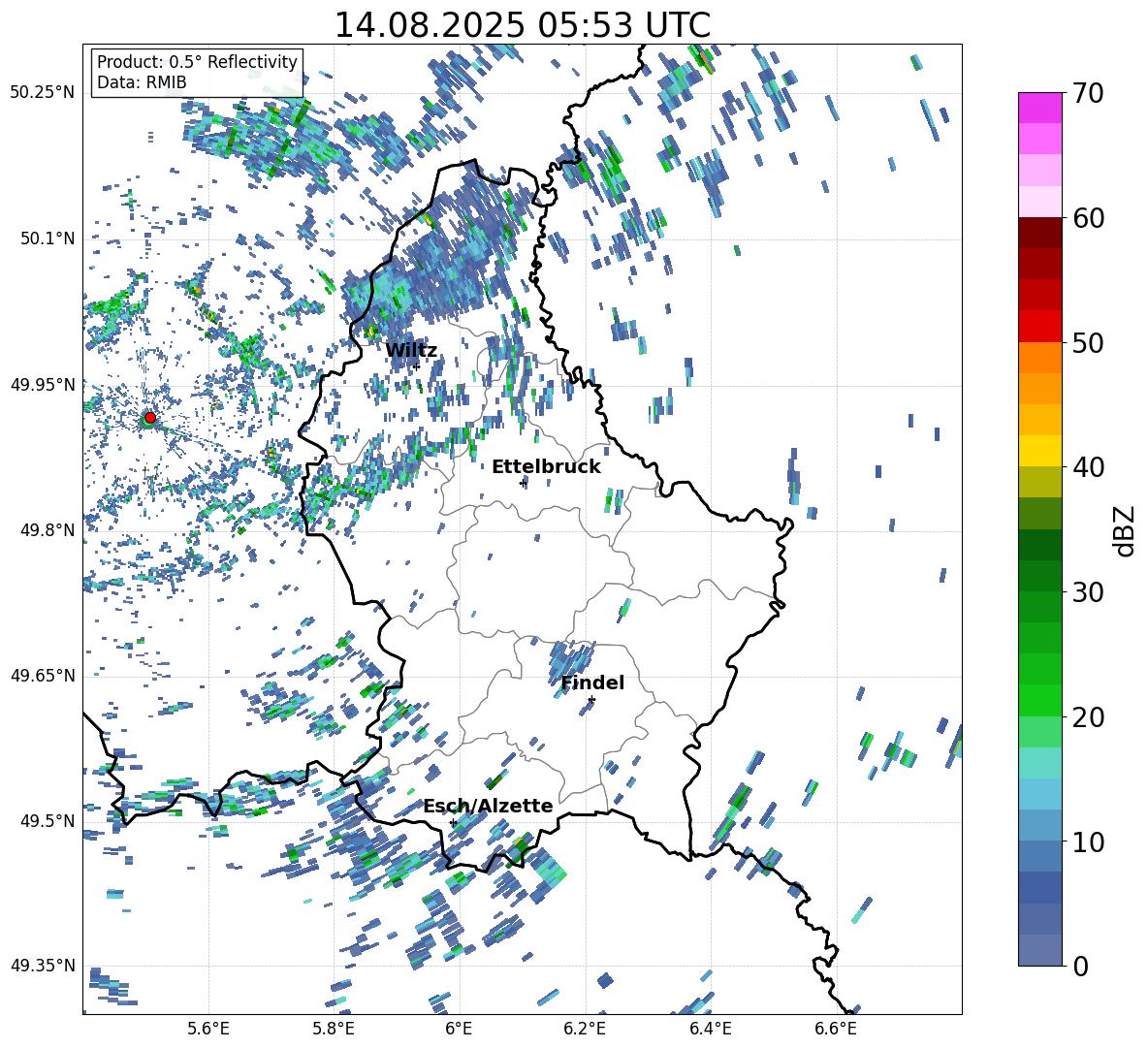Click the 6.6°E longitude label
Image resolution: width=1148 pixels, height=1048 pixels.
click(836, 1029)
